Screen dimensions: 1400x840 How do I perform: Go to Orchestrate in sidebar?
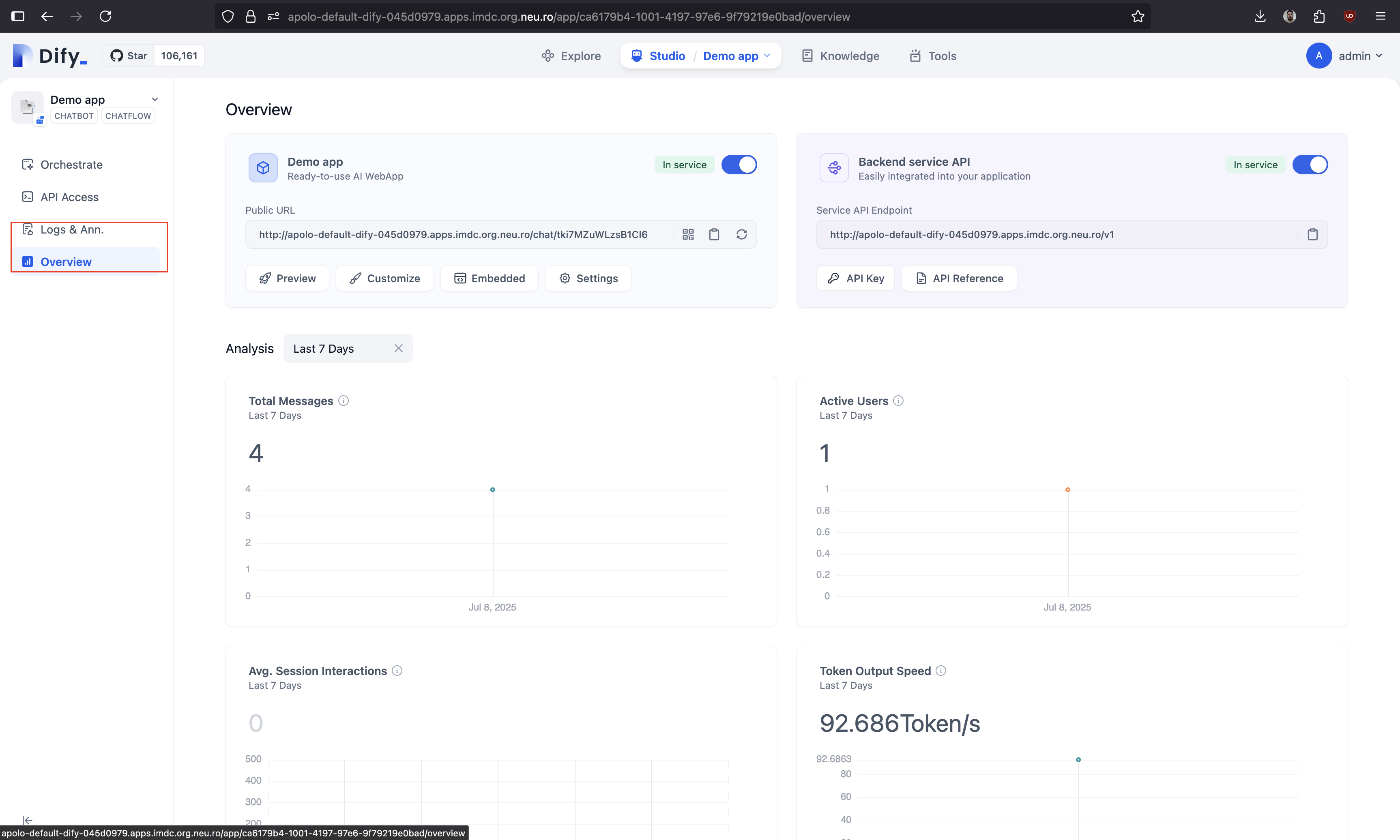coord(71,165)
